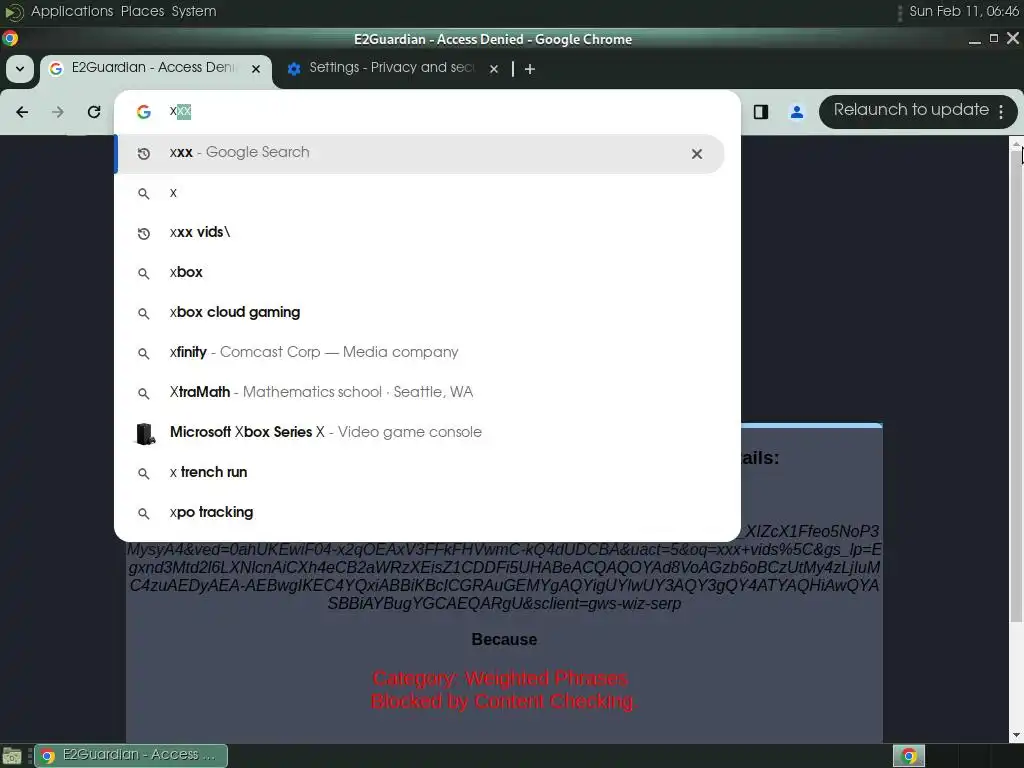Viewport: 1024px width, 768px height.
Task: Open the Places menu
Action: click(142, 11)
